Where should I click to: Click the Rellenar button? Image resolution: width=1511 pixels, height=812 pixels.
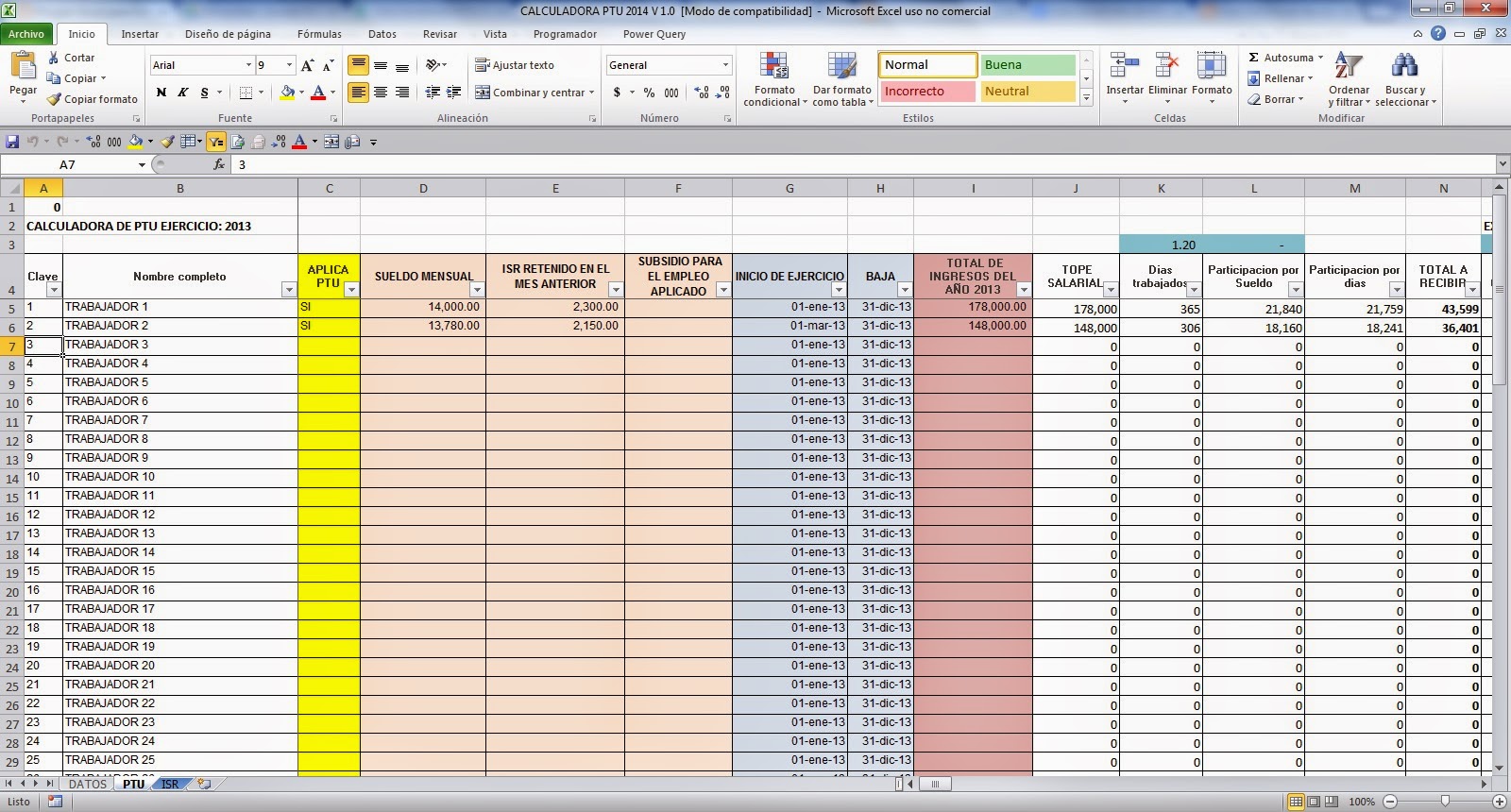(x=1279, y=78)
